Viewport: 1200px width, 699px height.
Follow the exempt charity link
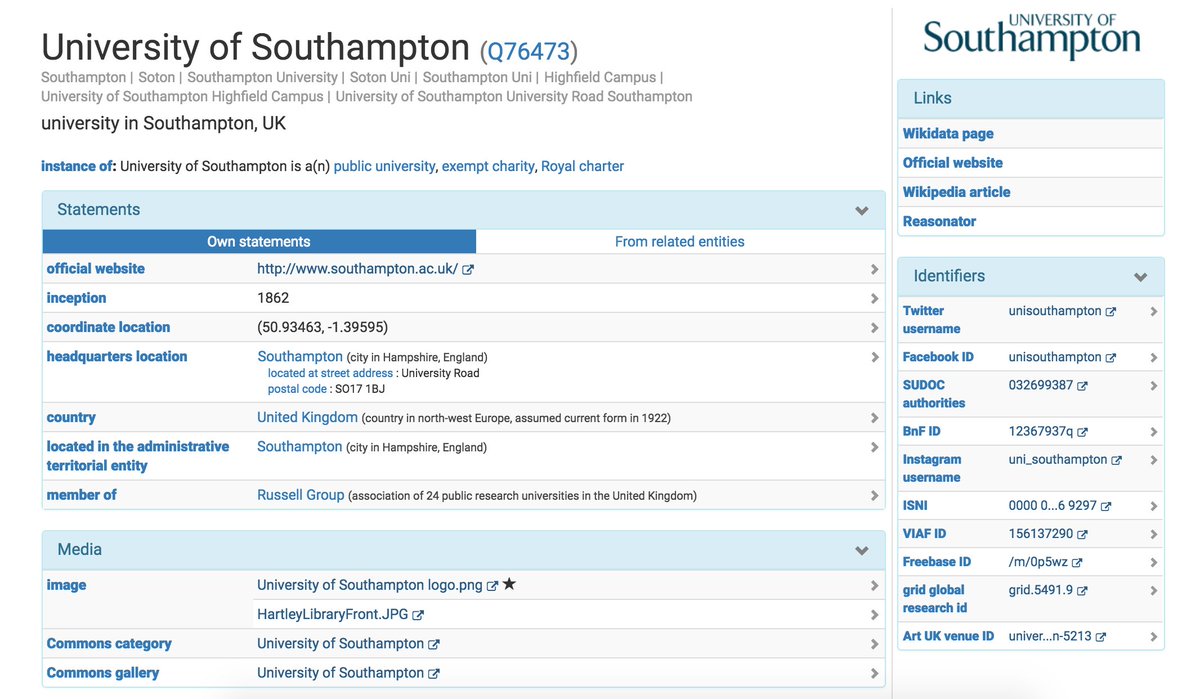(488, 166)
